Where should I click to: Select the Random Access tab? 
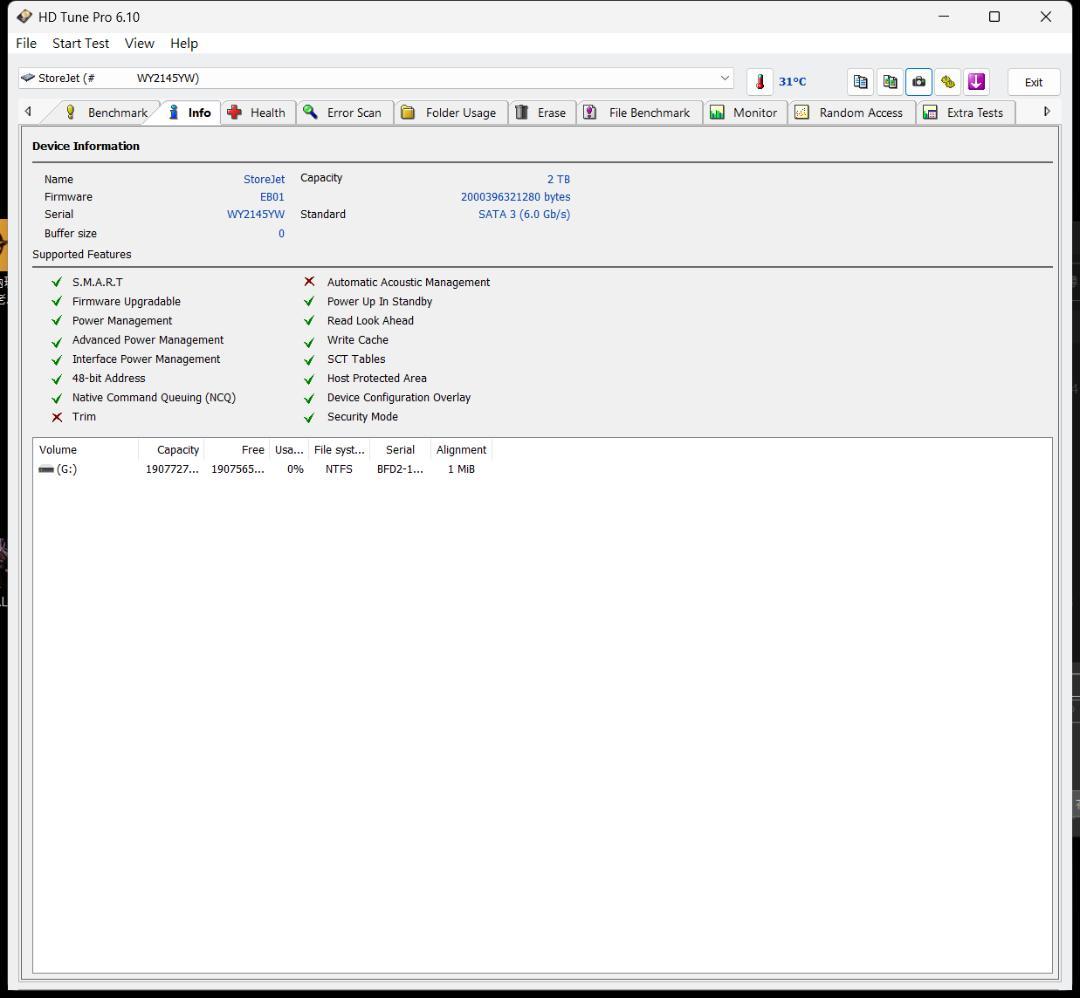[x=849, y=112]
